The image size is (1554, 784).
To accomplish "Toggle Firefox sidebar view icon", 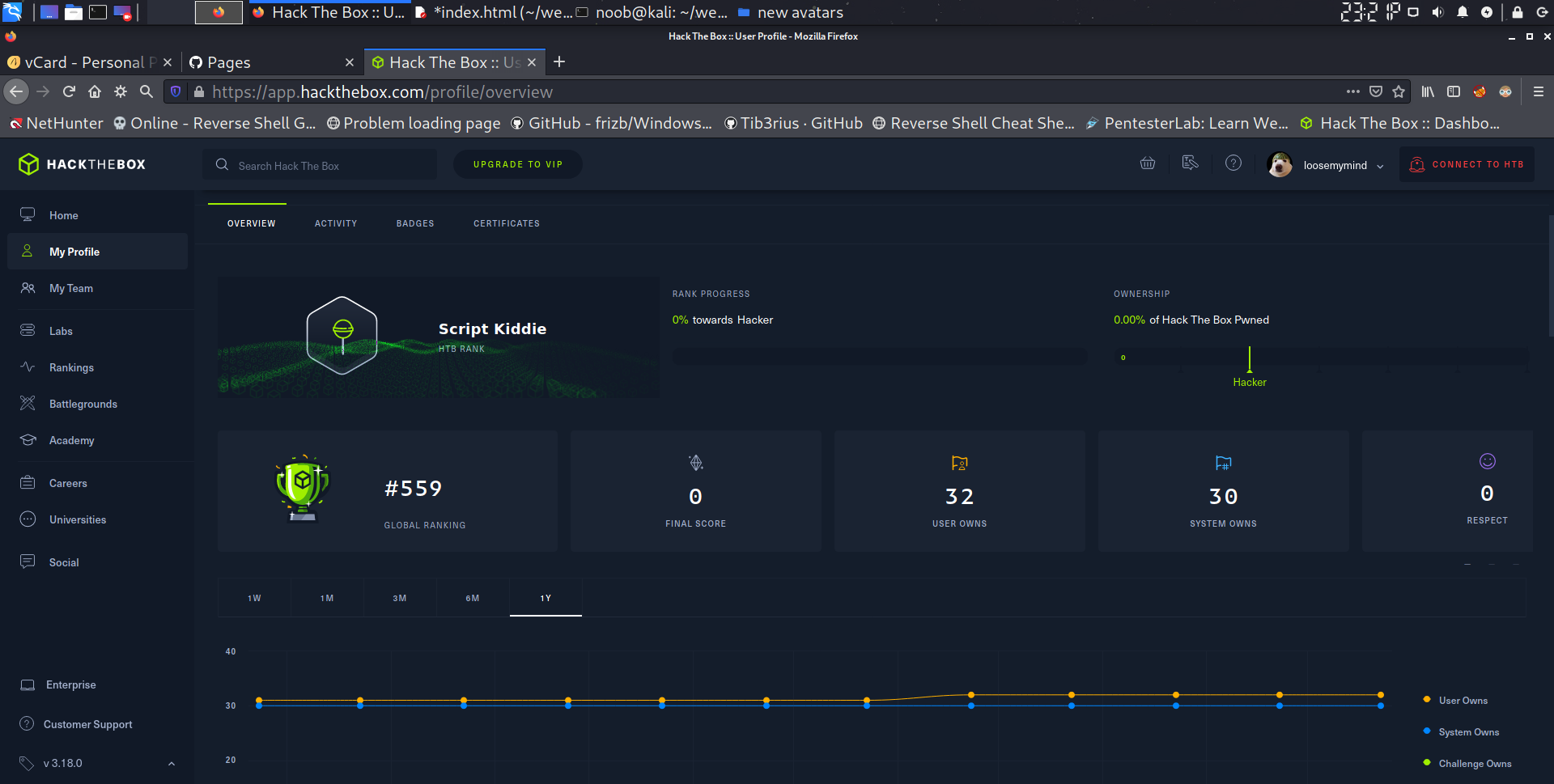I will 1454,91.
